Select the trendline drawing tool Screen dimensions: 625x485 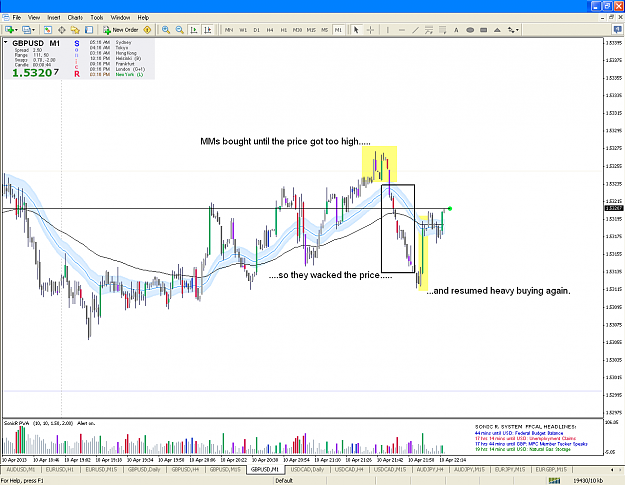pyautogui.click(x=415, y=30)
